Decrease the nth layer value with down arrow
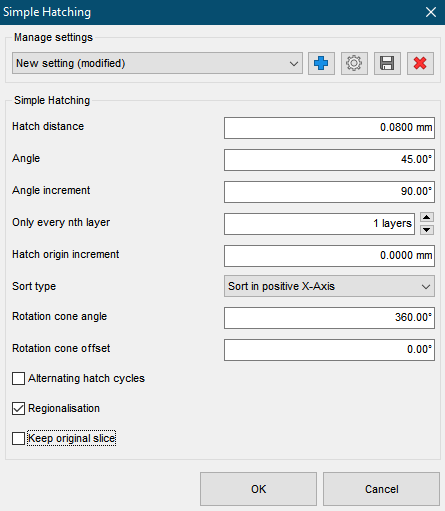 [427, 230]
